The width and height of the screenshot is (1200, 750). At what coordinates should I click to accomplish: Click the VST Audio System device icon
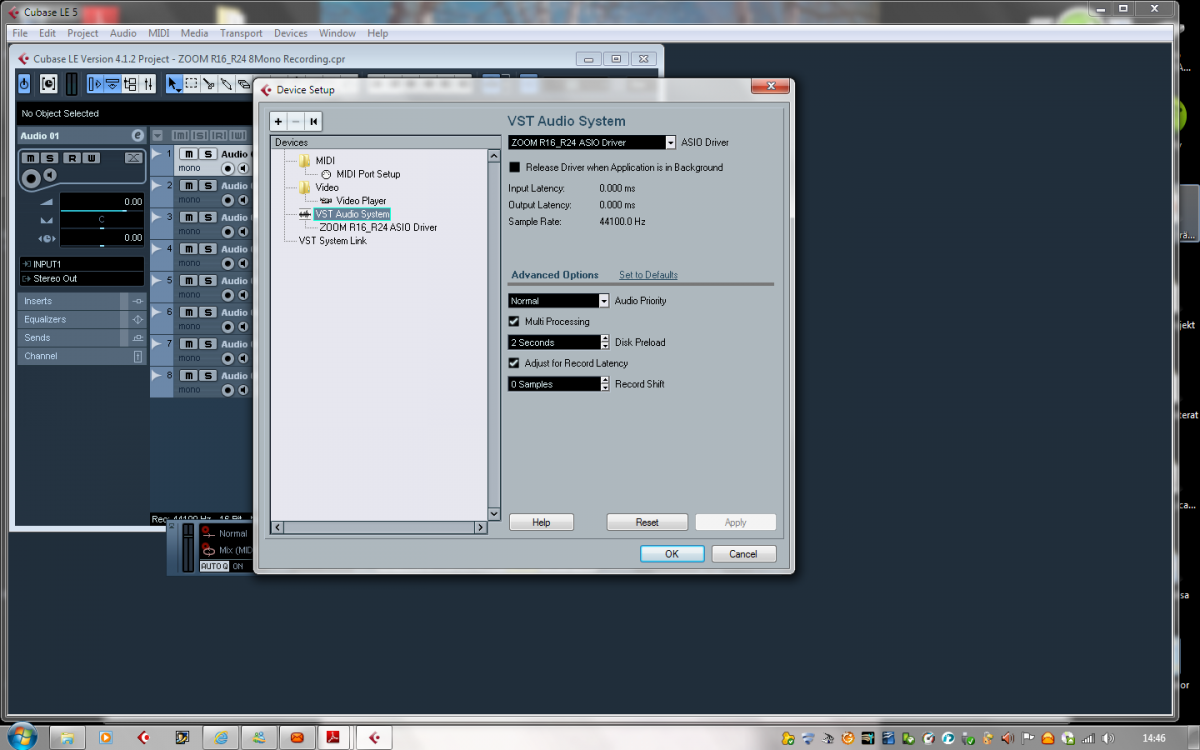[305, 214]
